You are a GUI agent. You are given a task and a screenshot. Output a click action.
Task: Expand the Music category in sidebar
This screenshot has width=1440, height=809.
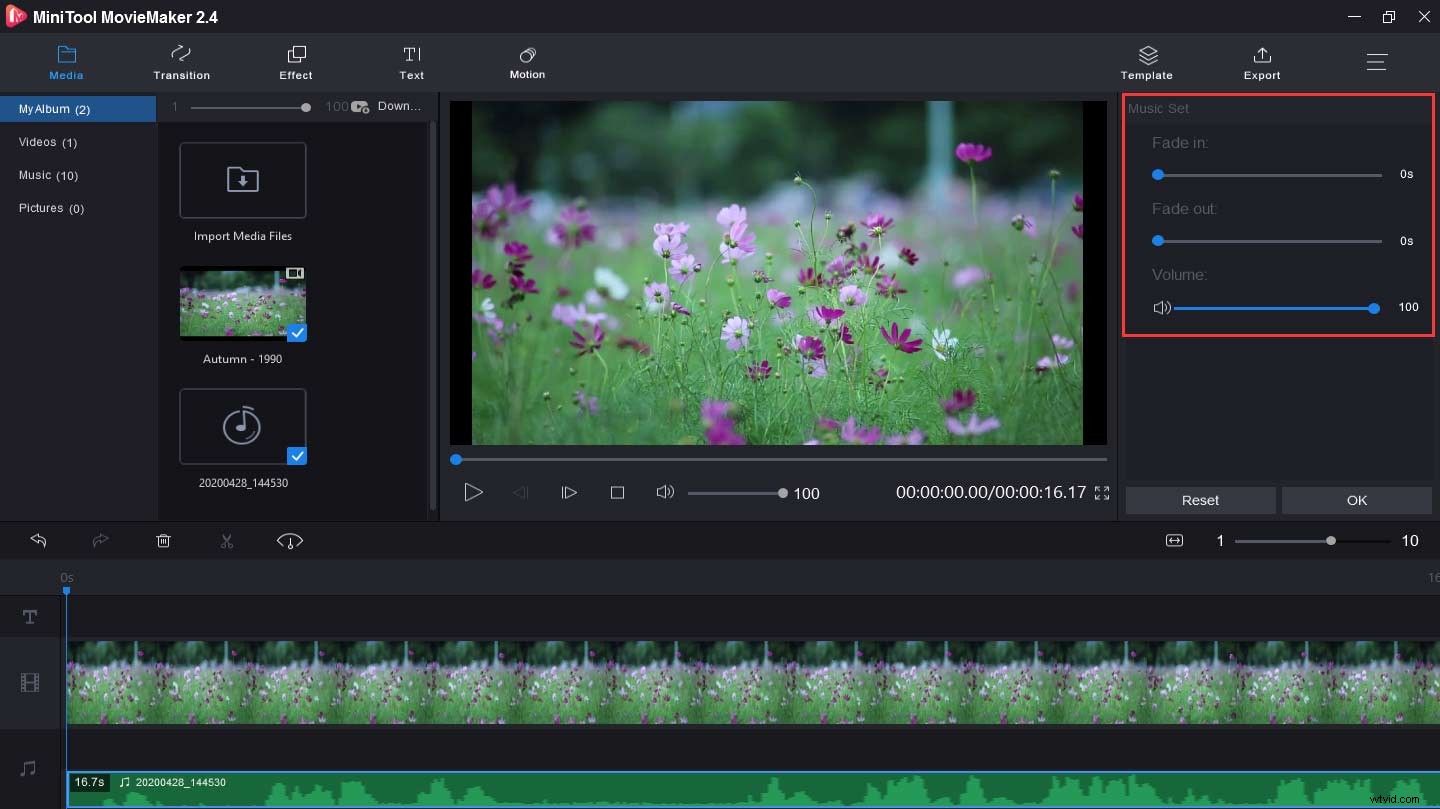(x=48, y=175)
